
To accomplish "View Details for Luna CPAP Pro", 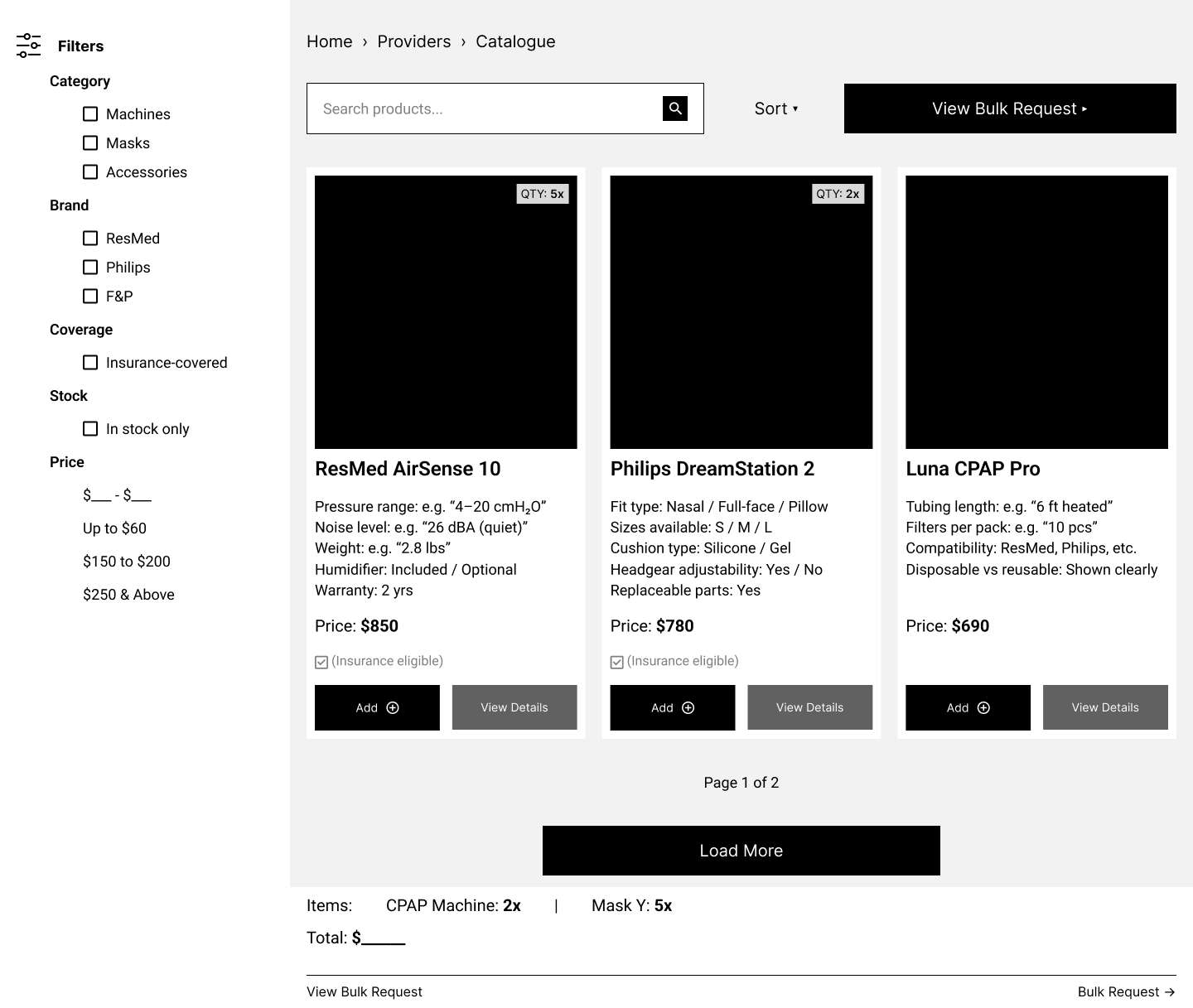I will pyautogui.click(x=1105, y=707).
